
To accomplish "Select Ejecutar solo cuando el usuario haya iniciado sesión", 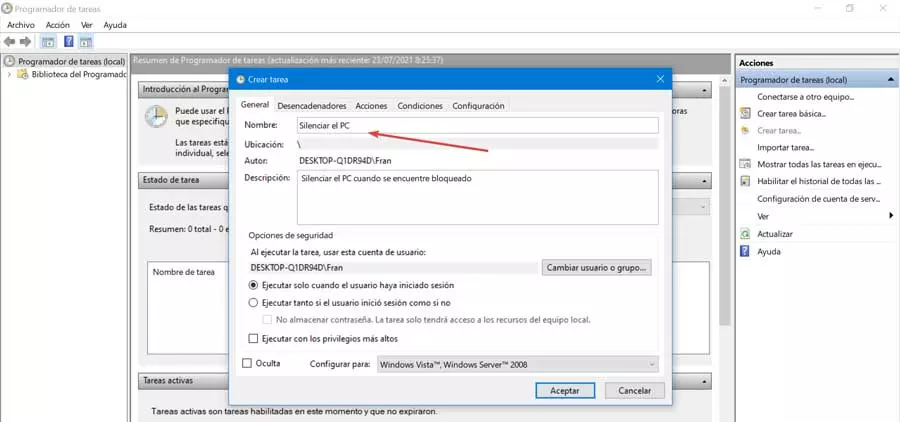I will [x=254, y=285].
